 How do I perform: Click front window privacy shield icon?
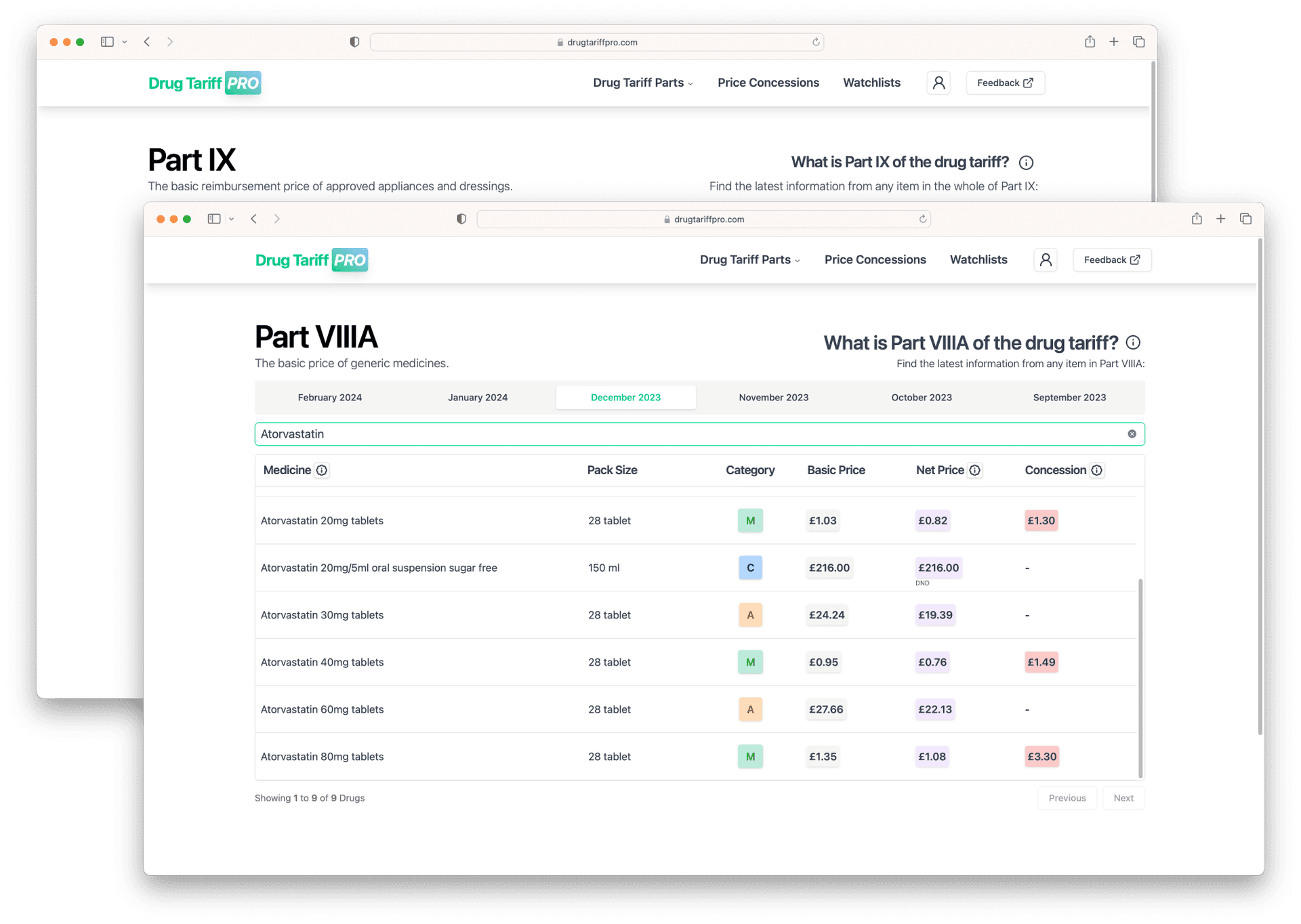coord(461,219)
